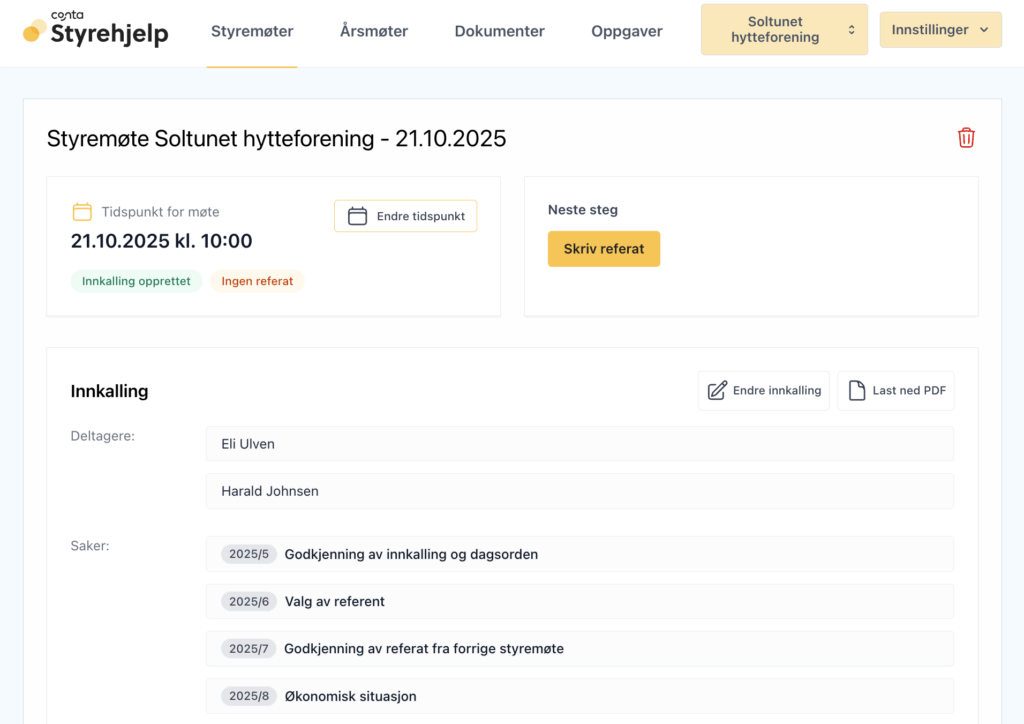Navigate to the Oppgaver tab
Image resolution: width=1024 pixels, height=724 pixels.
pyautogui.click(x=627, y=31)
